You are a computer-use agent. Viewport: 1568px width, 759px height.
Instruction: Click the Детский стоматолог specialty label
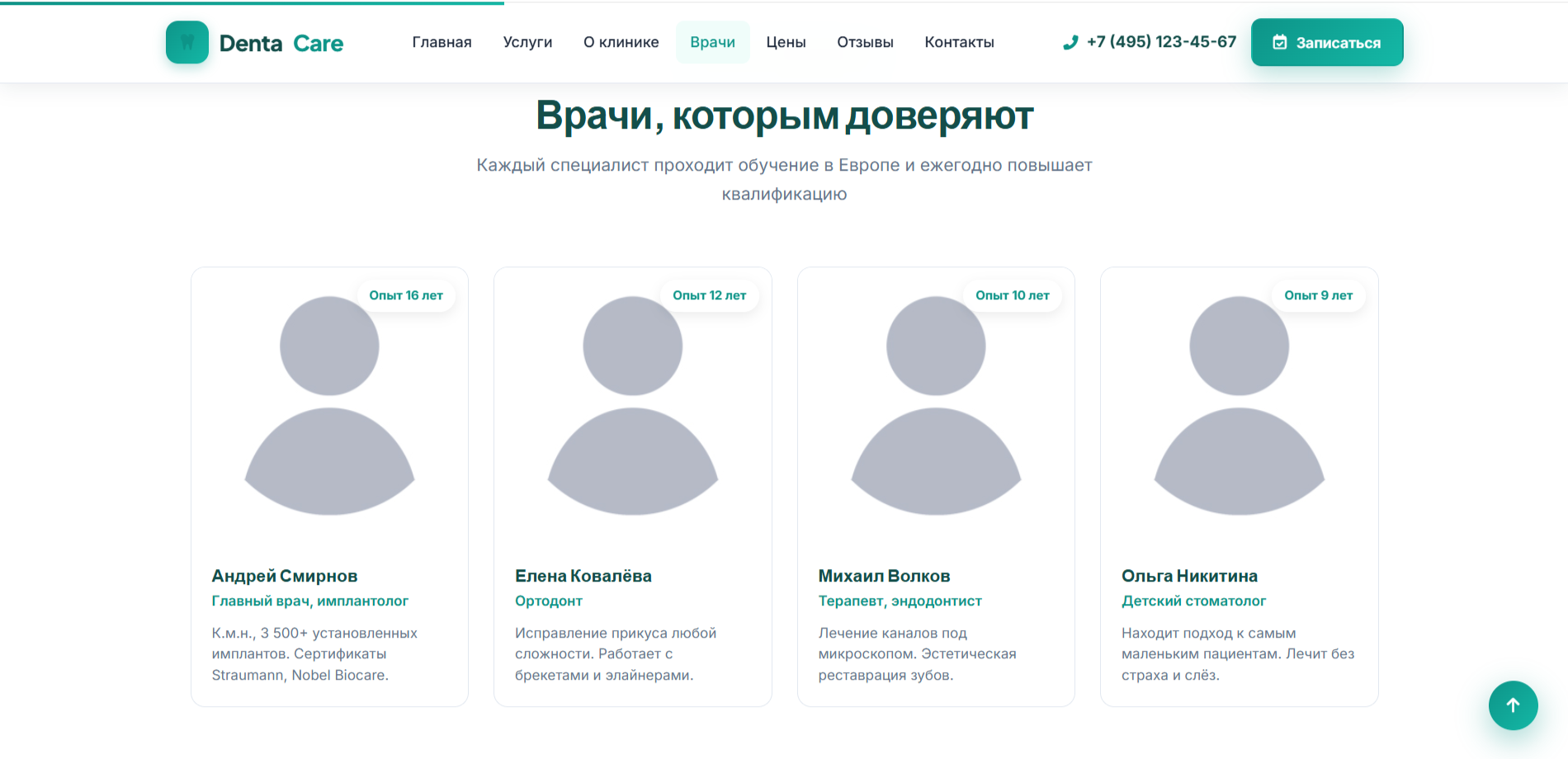point(1193,601)
